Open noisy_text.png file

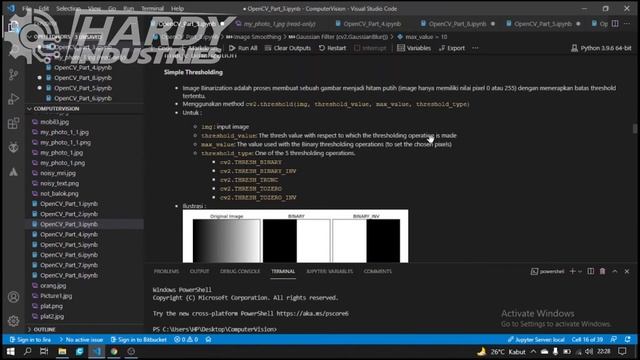[x=59, y=183]
